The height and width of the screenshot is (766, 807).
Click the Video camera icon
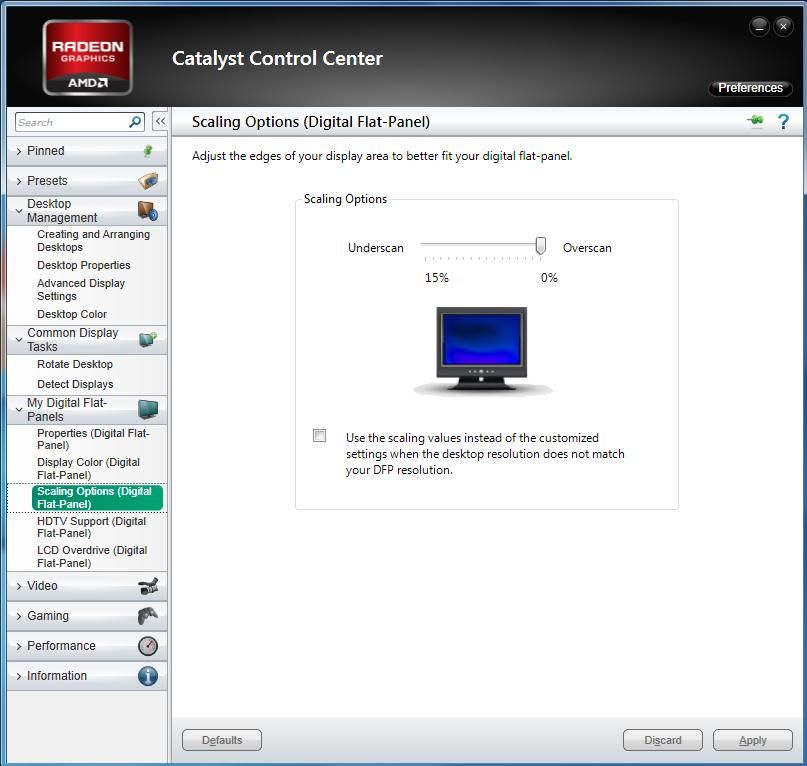(x=148, y=586)
